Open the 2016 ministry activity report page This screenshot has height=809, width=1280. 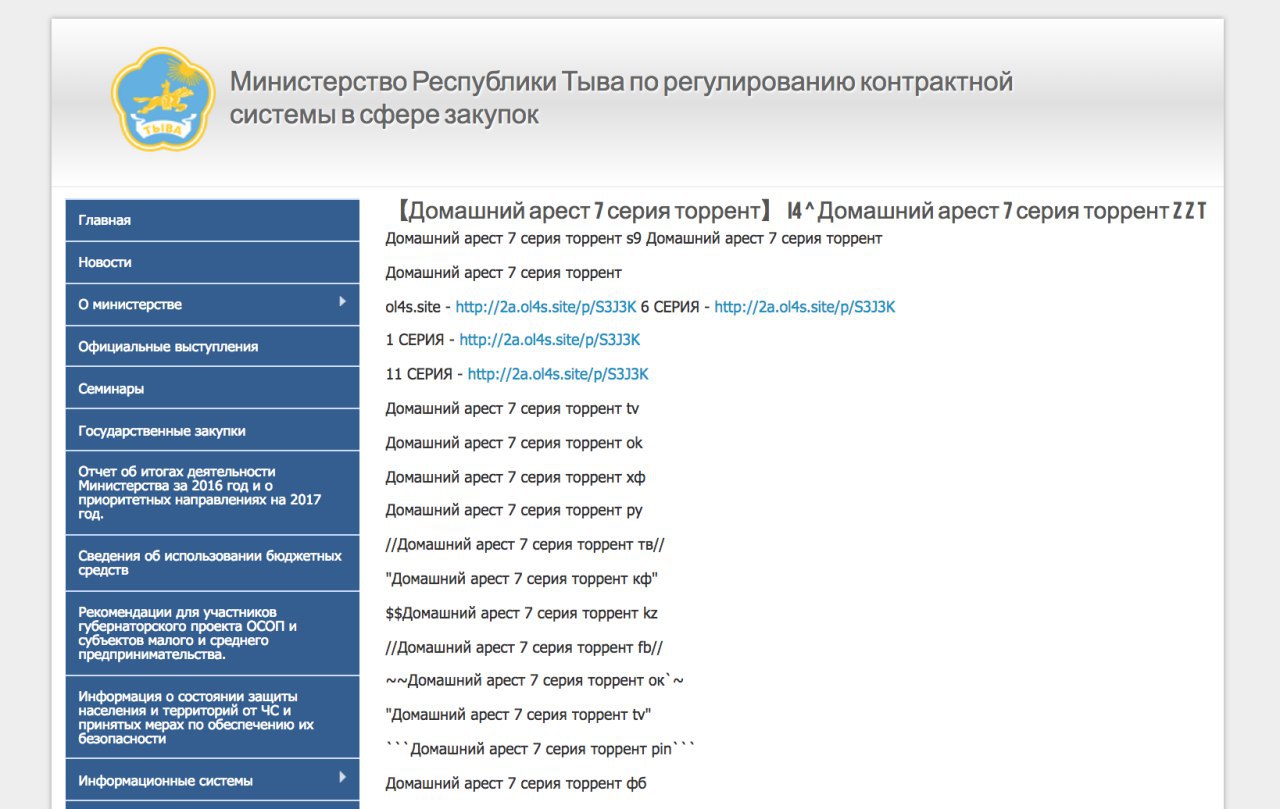pyautogui.click(x=212, y=492)
